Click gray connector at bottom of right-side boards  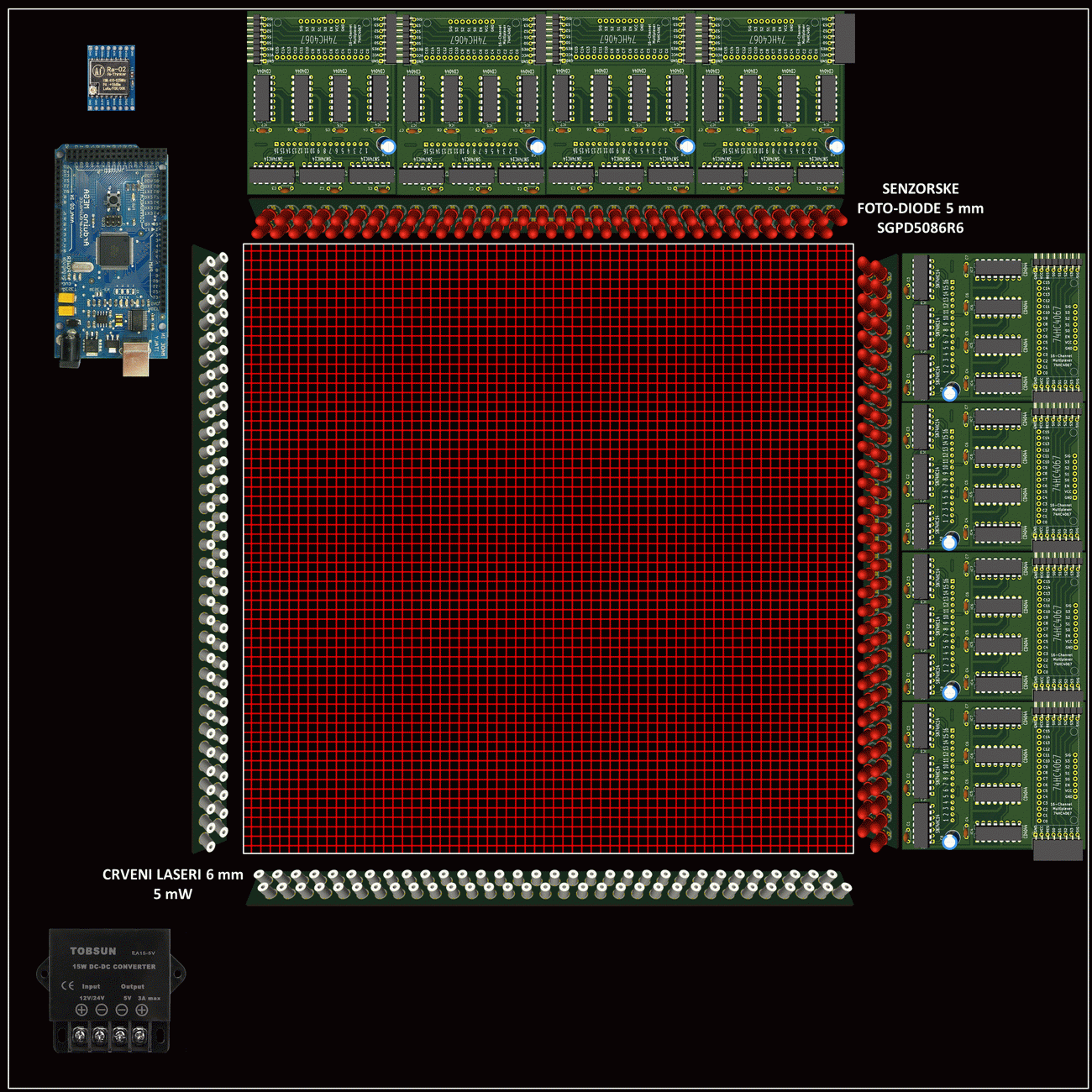[1057, 850]
